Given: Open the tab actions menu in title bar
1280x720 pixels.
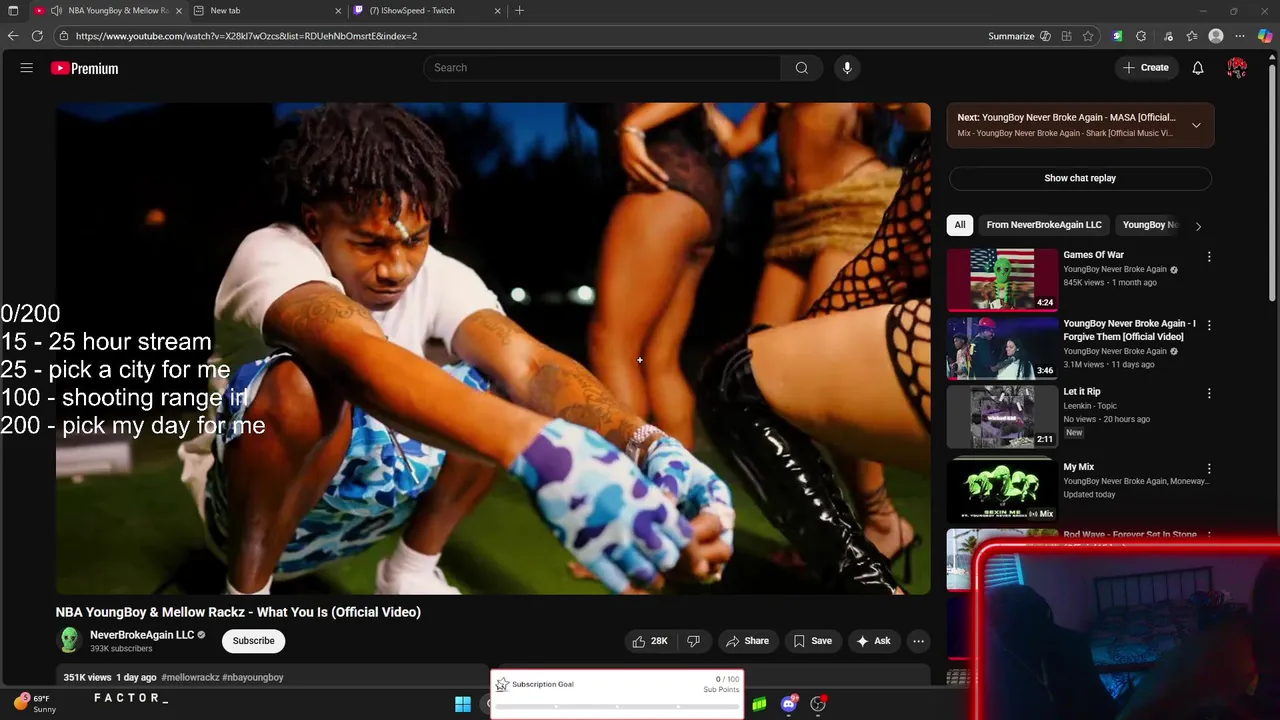Looking at the screenshot, I should click(x=13, y=10).
